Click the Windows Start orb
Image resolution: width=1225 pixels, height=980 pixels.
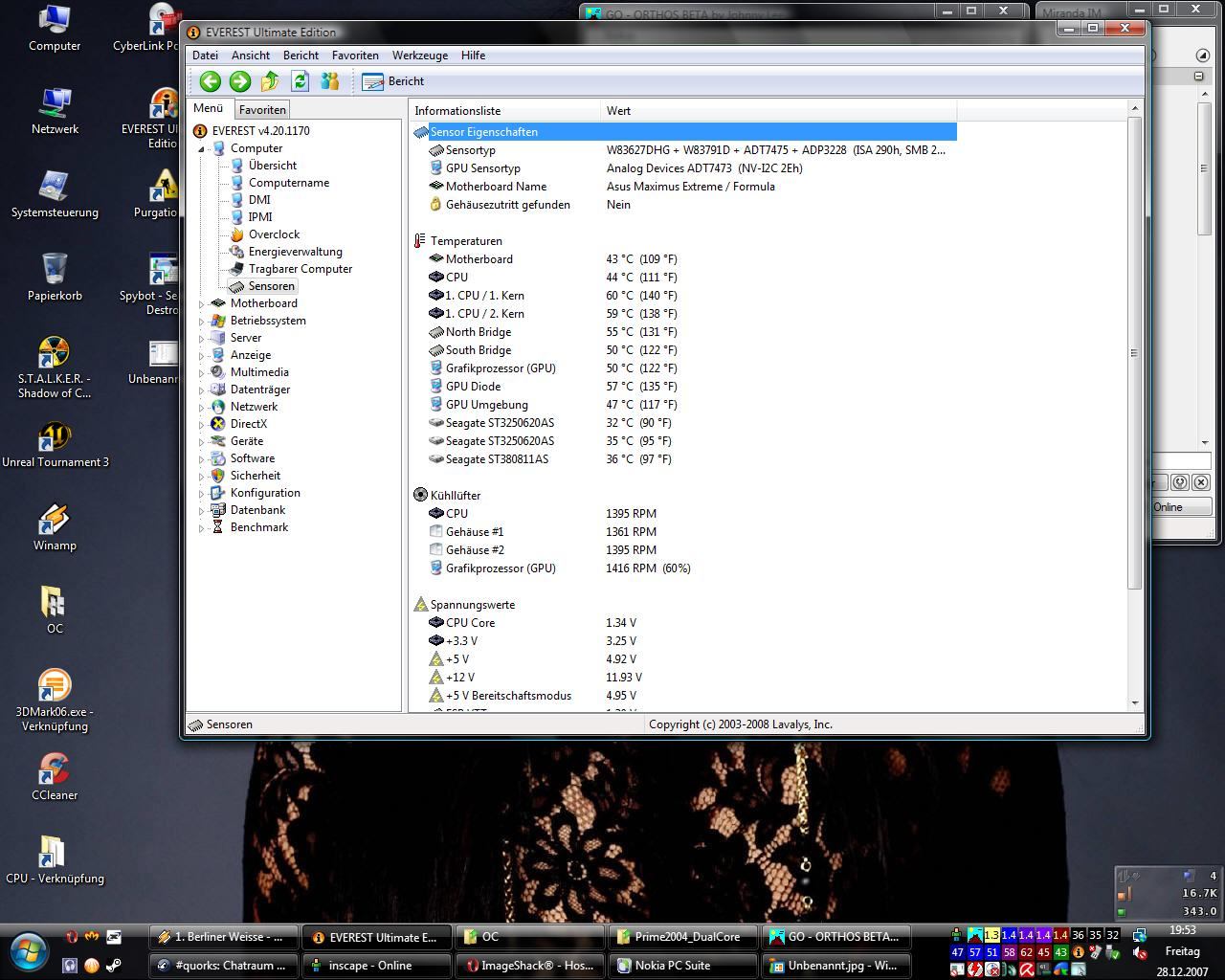point(29,951)
